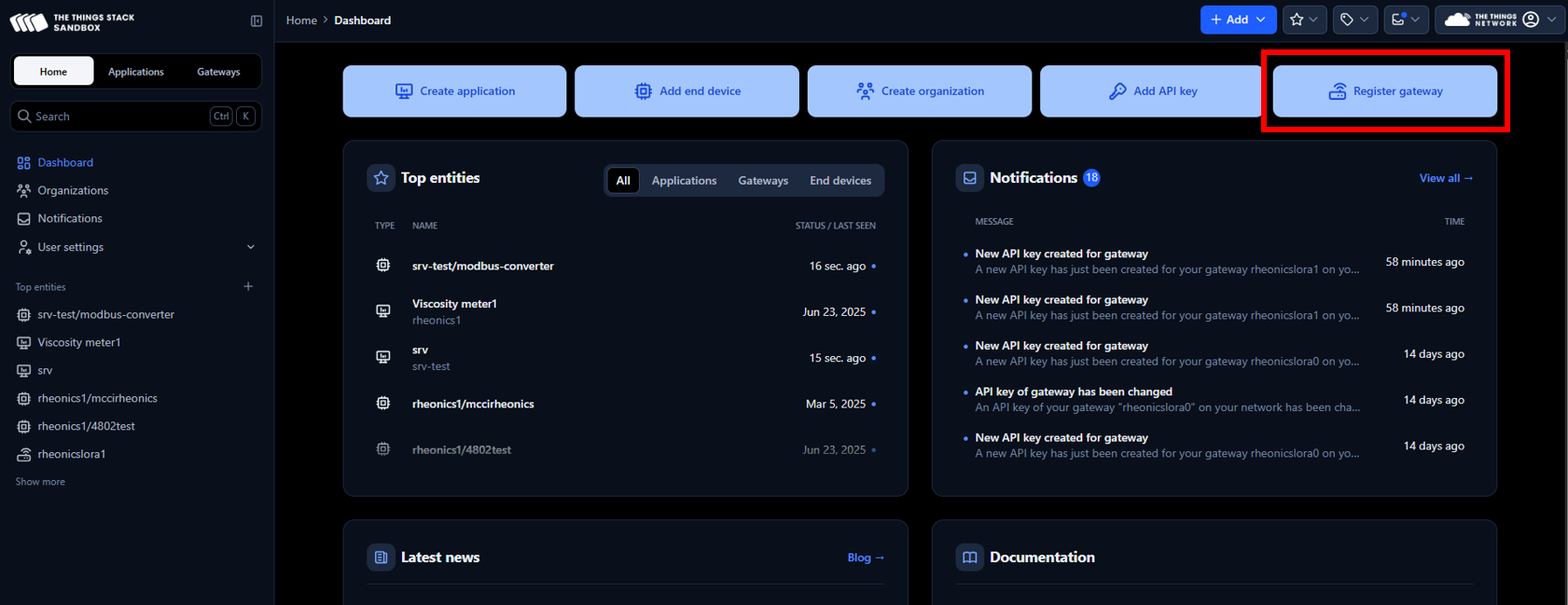Screen dimensions: 1568x605
Task: Switch to the Applications sidebar tab
Action: [135, 71]
